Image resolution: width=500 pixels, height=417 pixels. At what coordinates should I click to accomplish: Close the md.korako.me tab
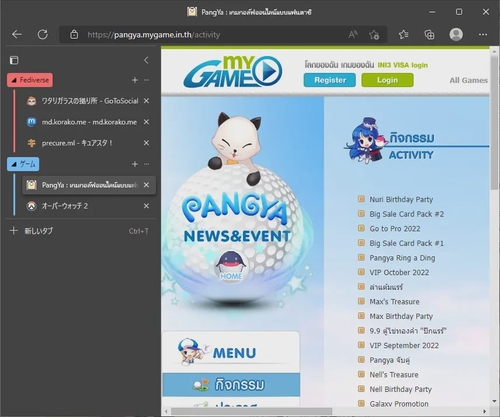146,122
